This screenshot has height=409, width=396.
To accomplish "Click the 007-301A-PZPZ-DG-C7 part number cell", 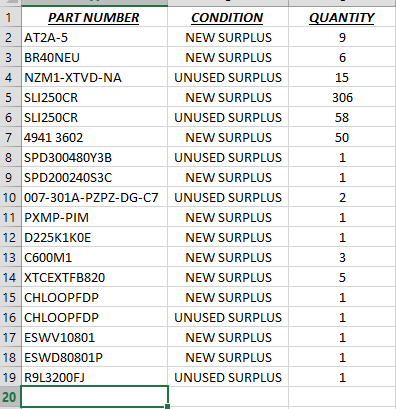I will [x=94, y=197].
